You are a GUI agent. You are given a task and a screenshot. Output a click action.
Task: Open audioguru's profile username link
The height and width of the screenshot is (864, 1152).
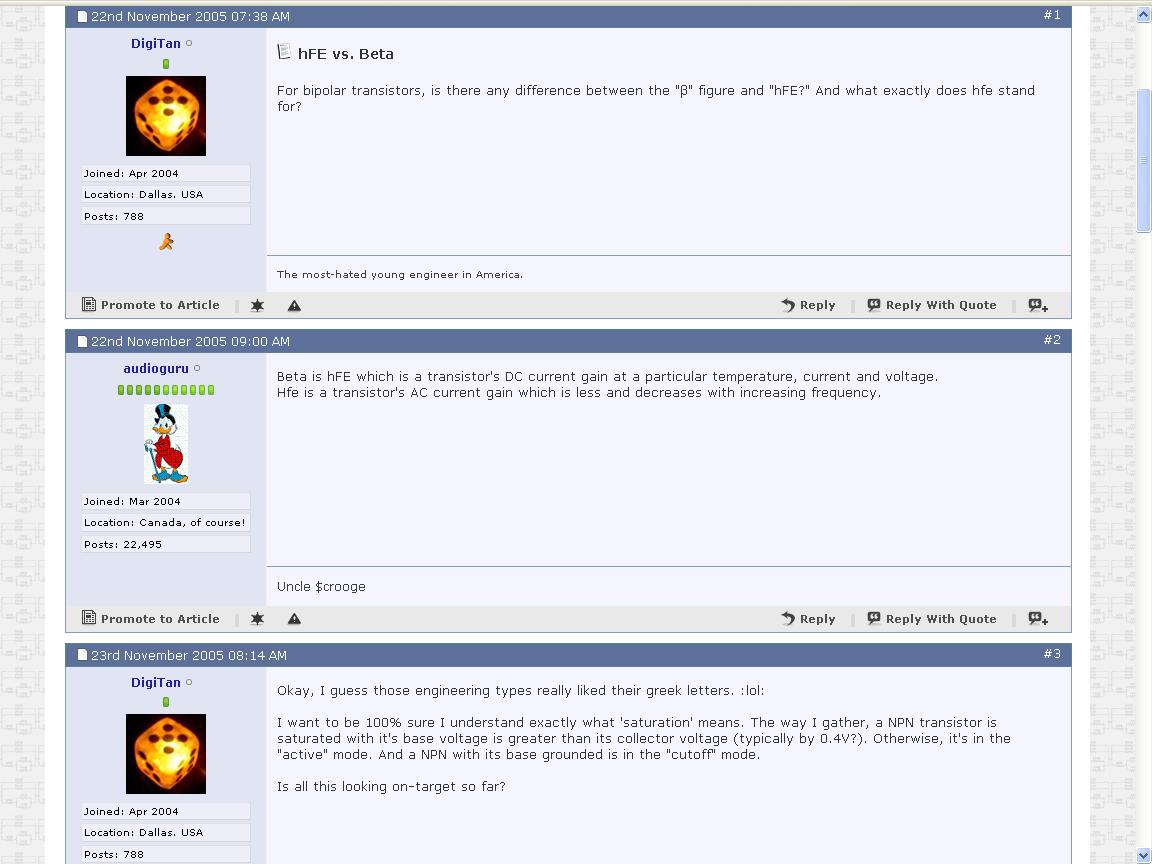tap(156, 368)
